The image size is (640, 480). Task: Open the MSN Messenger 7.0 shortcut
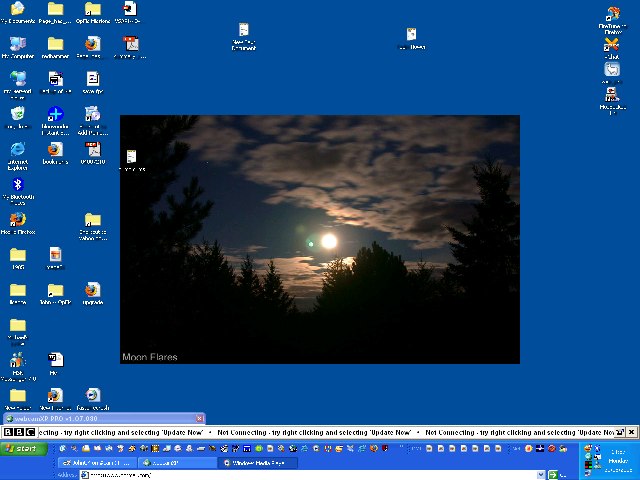click(x=18, y=367)
